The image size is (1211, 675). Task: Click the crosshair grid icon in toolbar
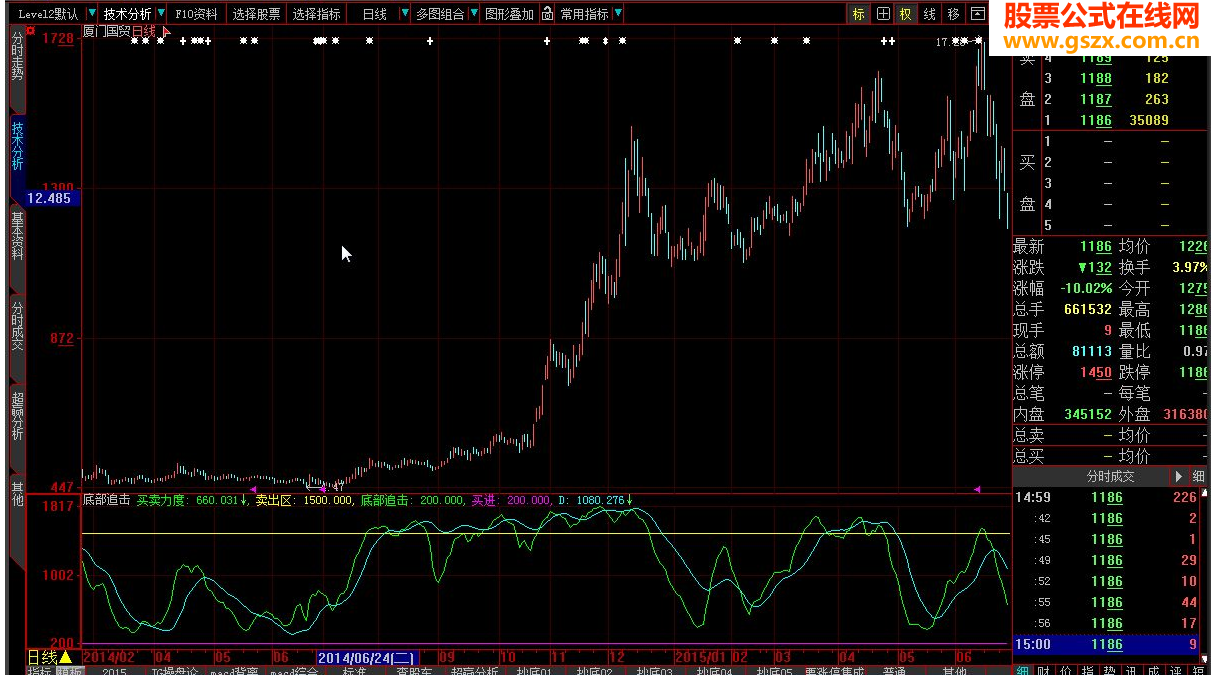click(883, 14)
